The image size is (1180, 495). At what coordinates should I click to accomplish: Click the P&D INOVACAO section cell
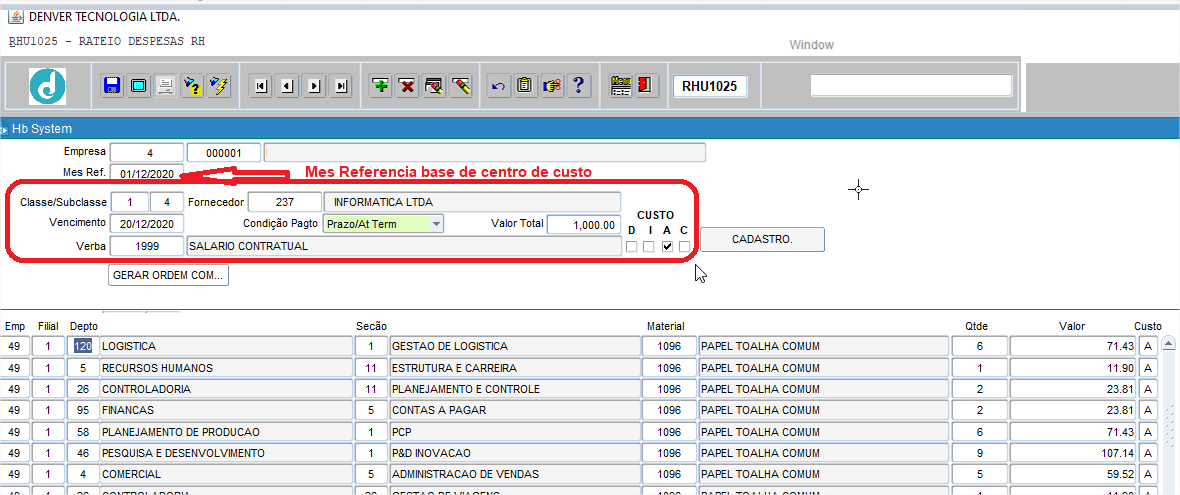[514, 454]
